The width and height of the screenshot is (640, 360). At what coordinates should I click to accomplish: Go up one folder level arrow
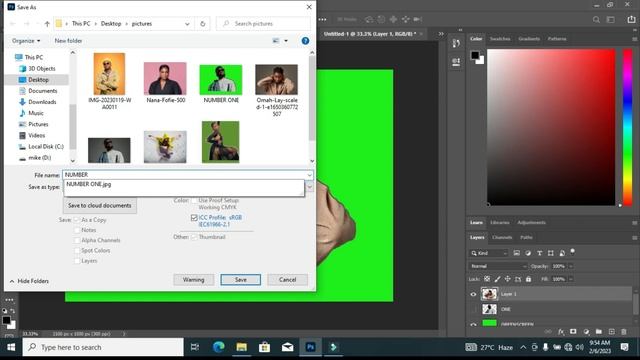(47, 24)
